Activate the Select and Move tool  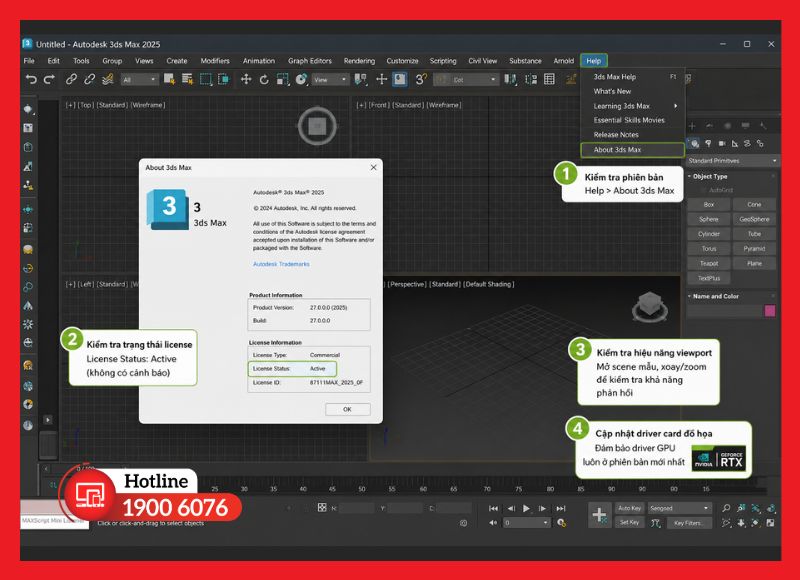point(246,79)
